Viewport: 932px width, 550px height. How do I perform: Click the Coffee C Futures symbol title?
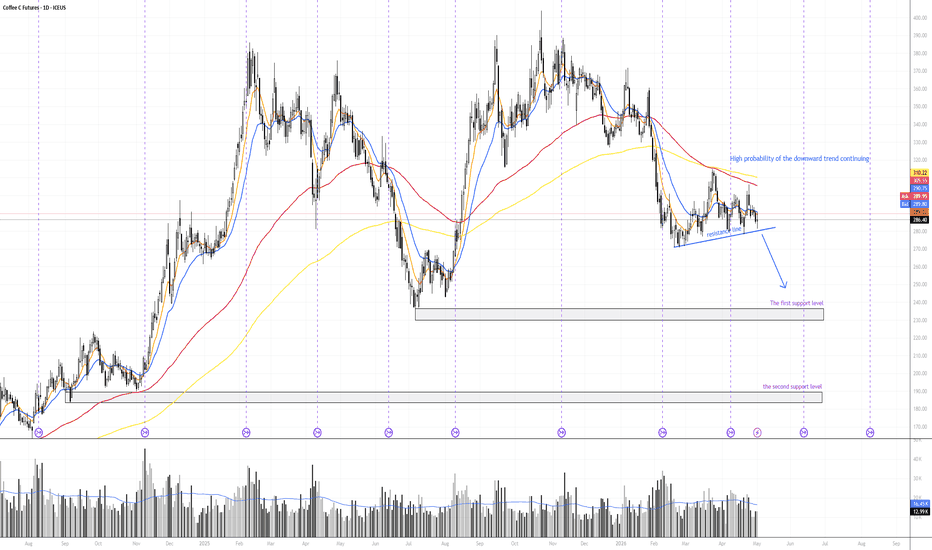[x=34, y=8]
